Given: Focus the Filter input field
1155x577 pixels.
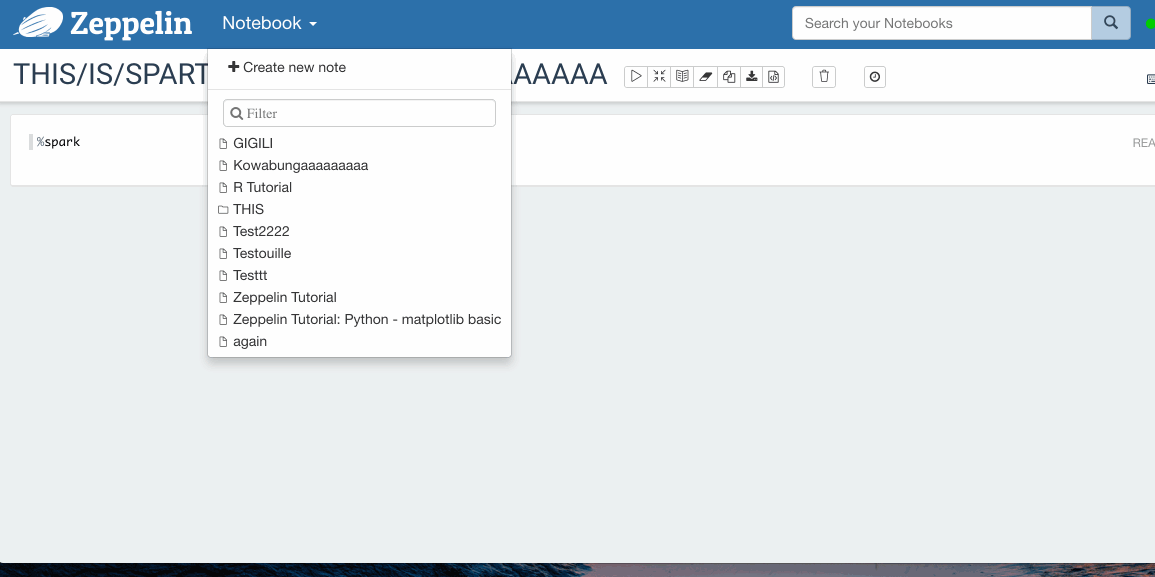Looking at the screenshot, I should [359, 113].
